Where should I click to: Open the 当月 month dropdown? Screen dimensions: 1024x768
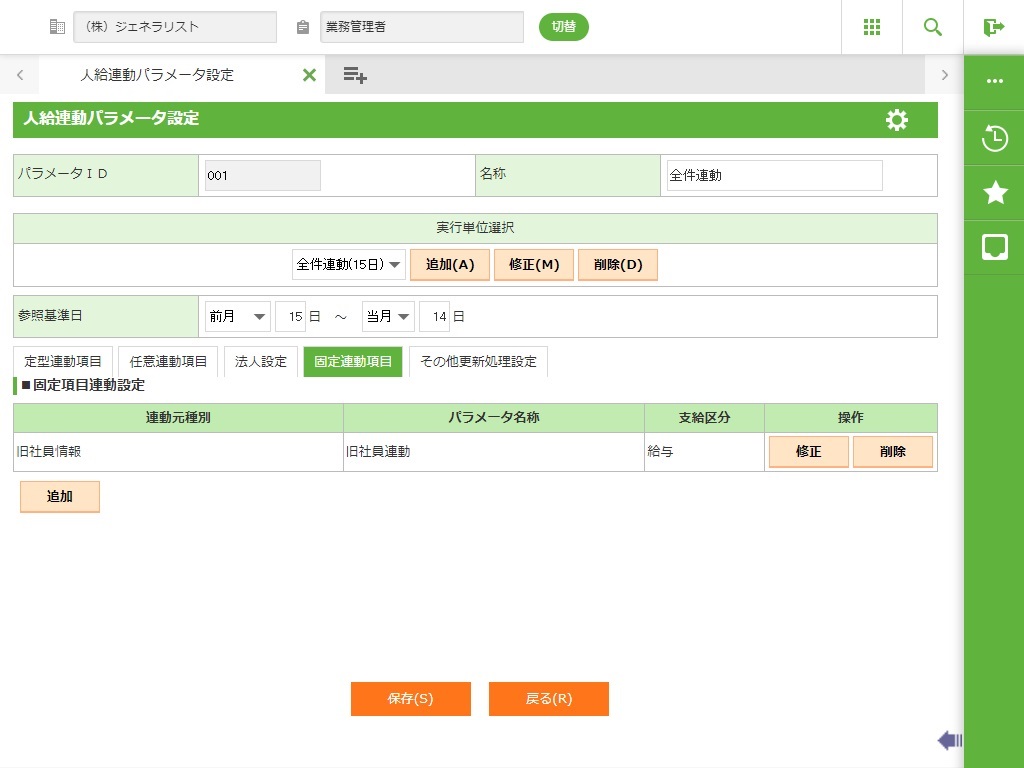[388, 316]
